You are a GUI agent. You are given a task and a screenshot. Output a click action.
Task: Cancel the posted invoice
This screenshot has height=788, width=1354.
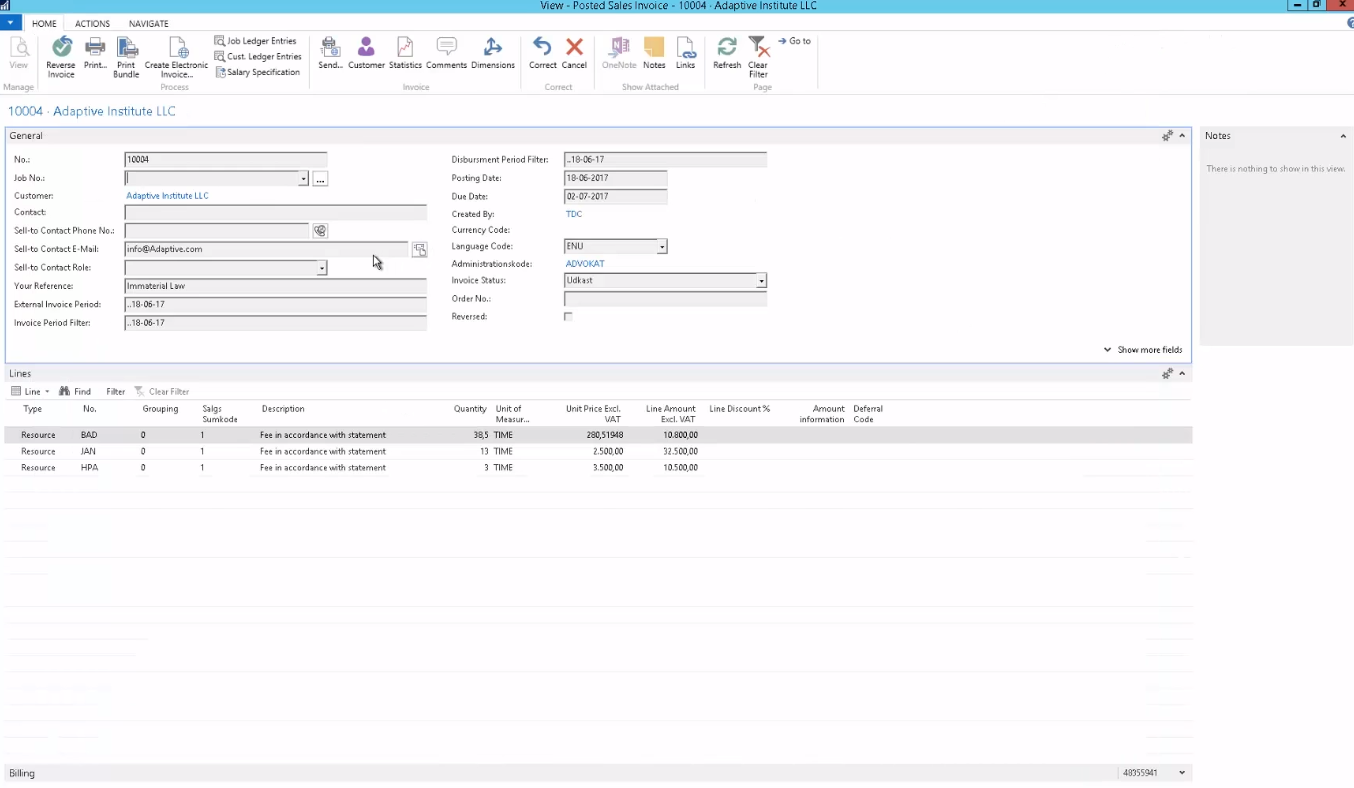(574, 49)
